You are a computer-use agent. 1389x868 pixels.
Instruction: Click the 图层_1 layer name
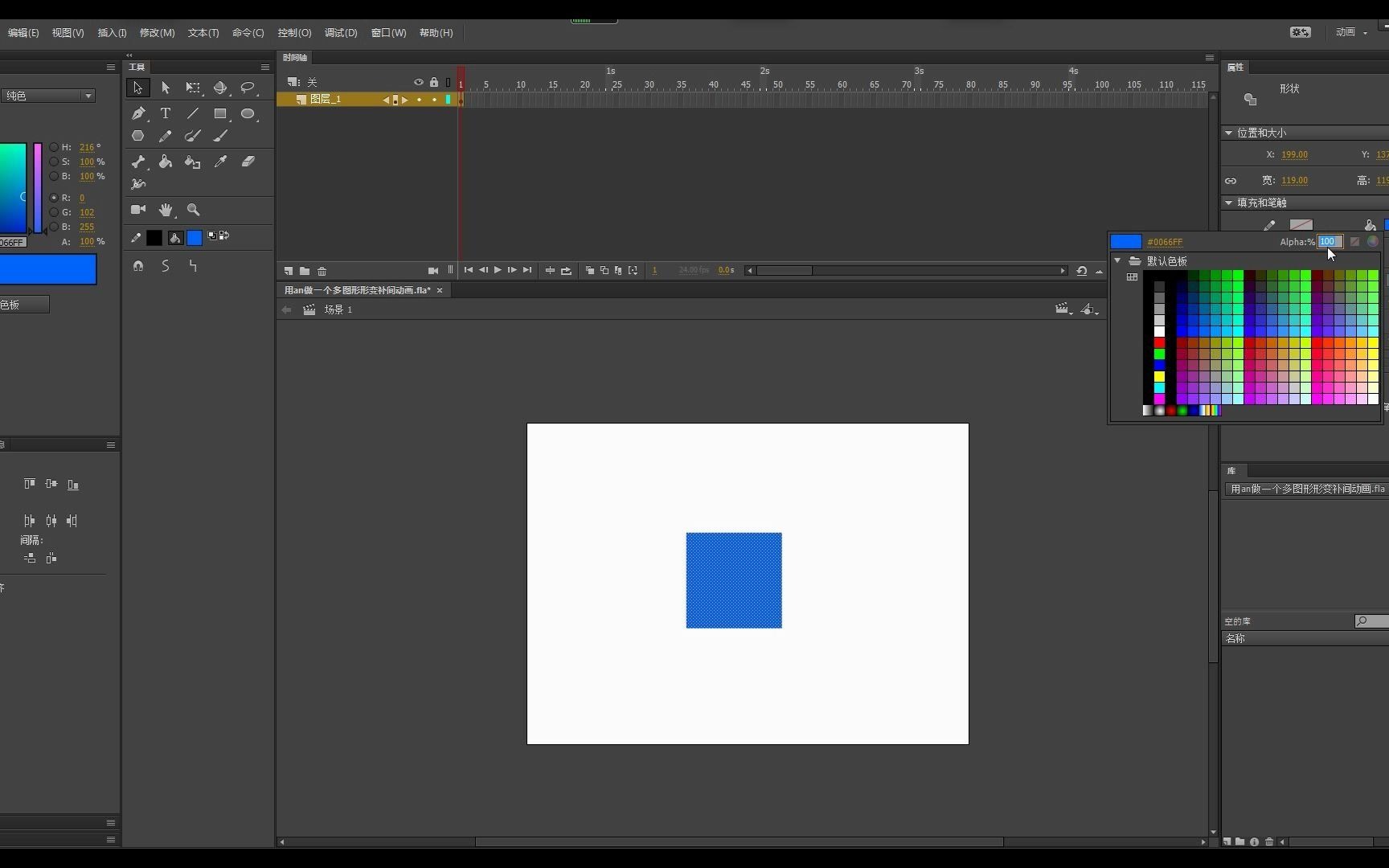click(x=326, y=99)
